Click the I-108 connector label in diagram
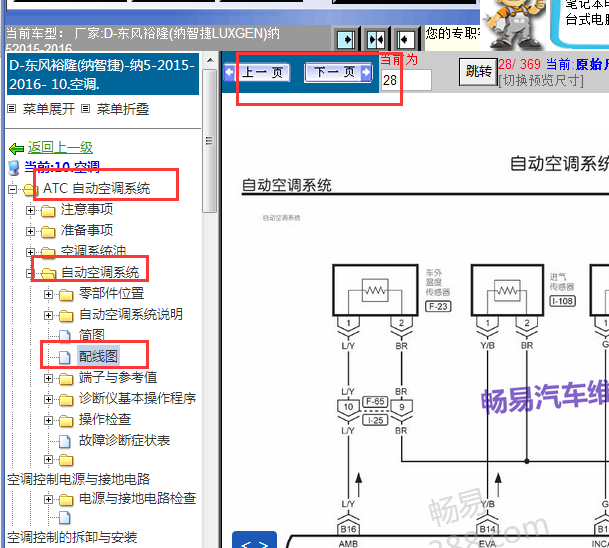Screen dimensions: 609x548 [562, 301]
